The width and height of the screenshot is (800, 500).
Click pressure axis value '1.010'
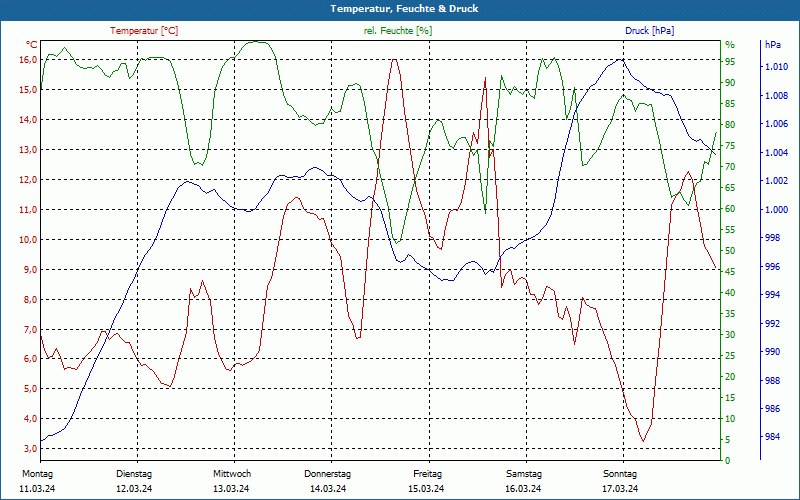point(777,67)
